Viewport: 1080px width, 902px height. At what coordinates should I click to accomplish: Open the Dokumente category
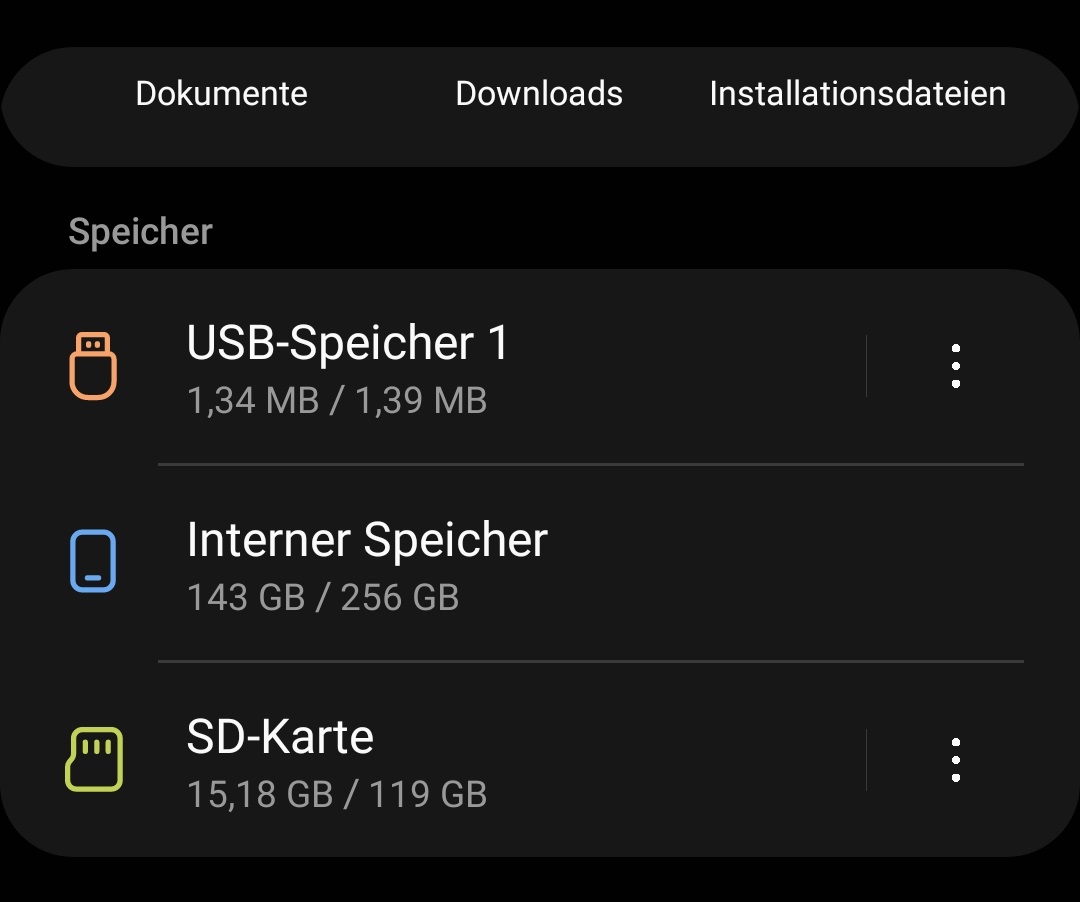[x=221, y=94]
